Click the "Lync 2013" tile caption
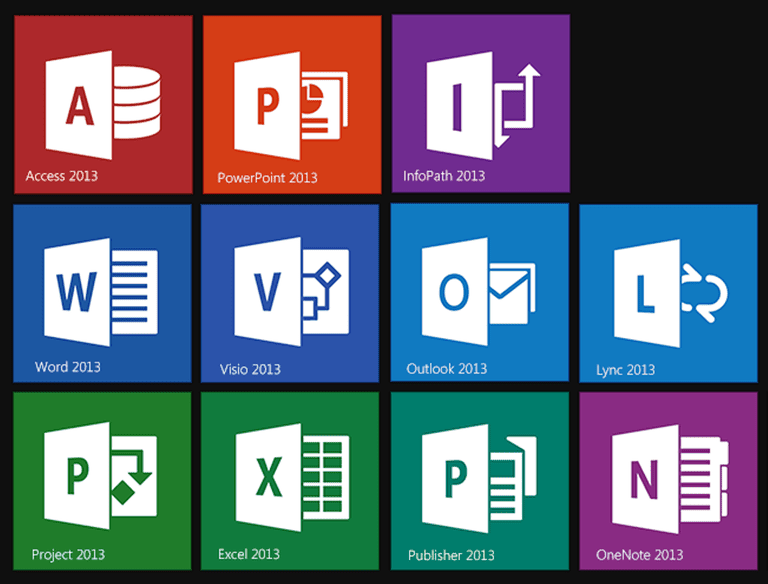The image size is (768, 584). (626, 370)
